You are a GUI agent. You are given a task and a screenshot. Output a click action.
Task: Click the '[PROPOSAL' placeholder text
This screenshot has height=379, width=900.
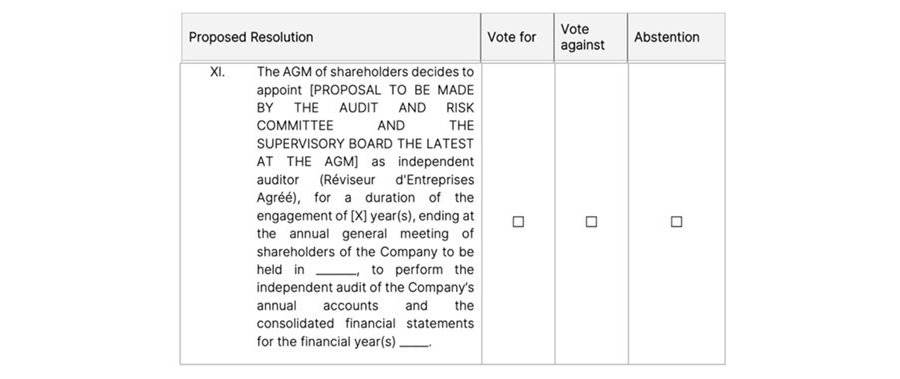[345, 90]
